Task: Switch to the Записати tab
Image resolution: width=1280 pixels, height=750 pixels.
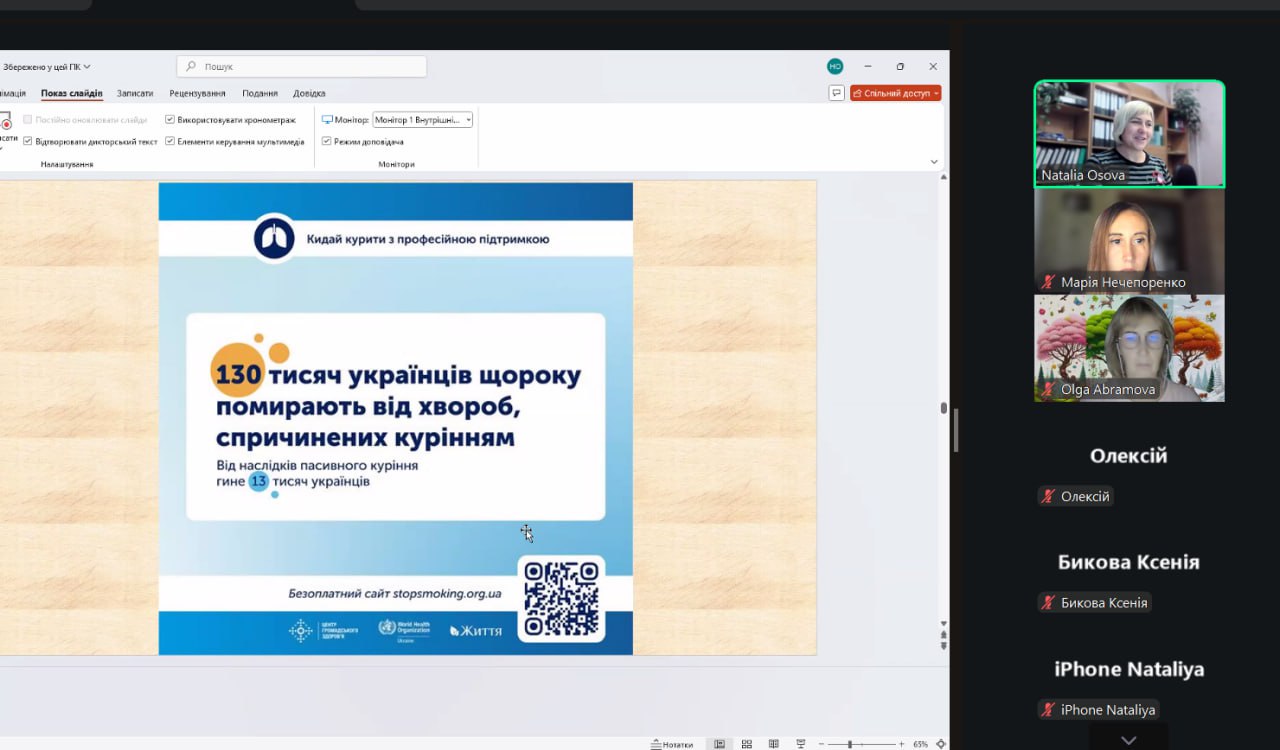Action: [x=135, y=93]
